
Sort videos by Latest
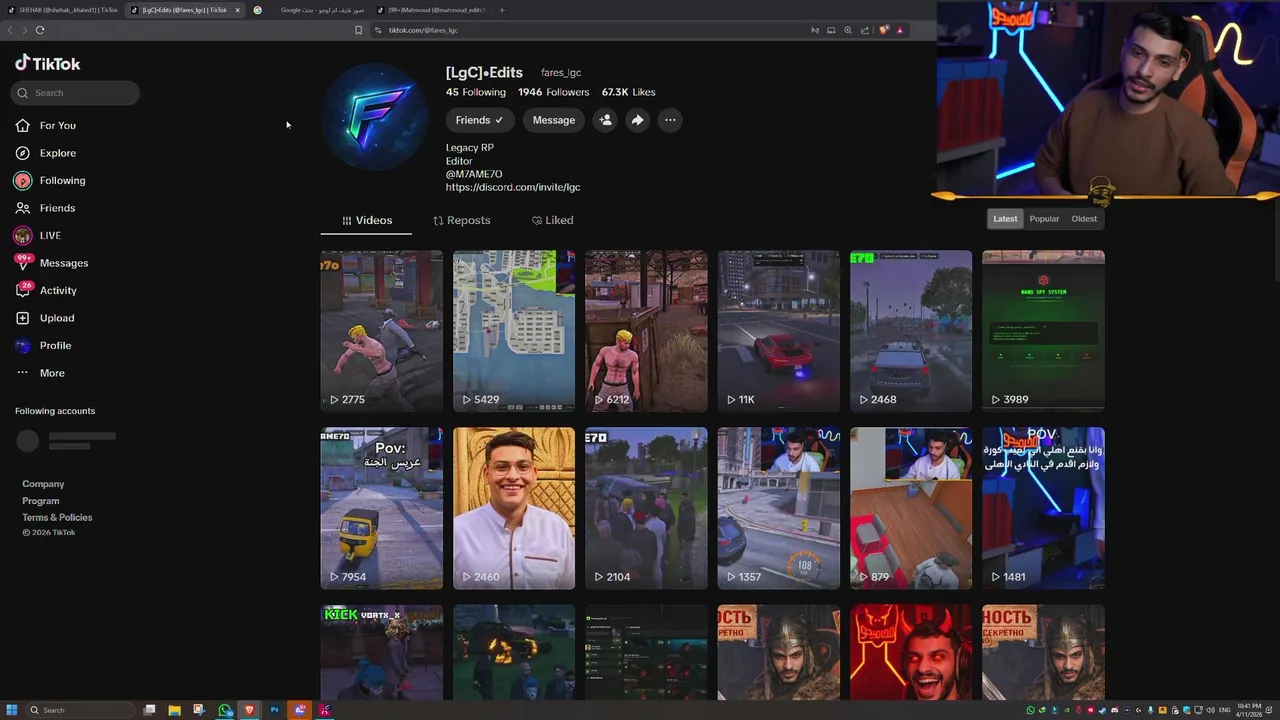1005,219
